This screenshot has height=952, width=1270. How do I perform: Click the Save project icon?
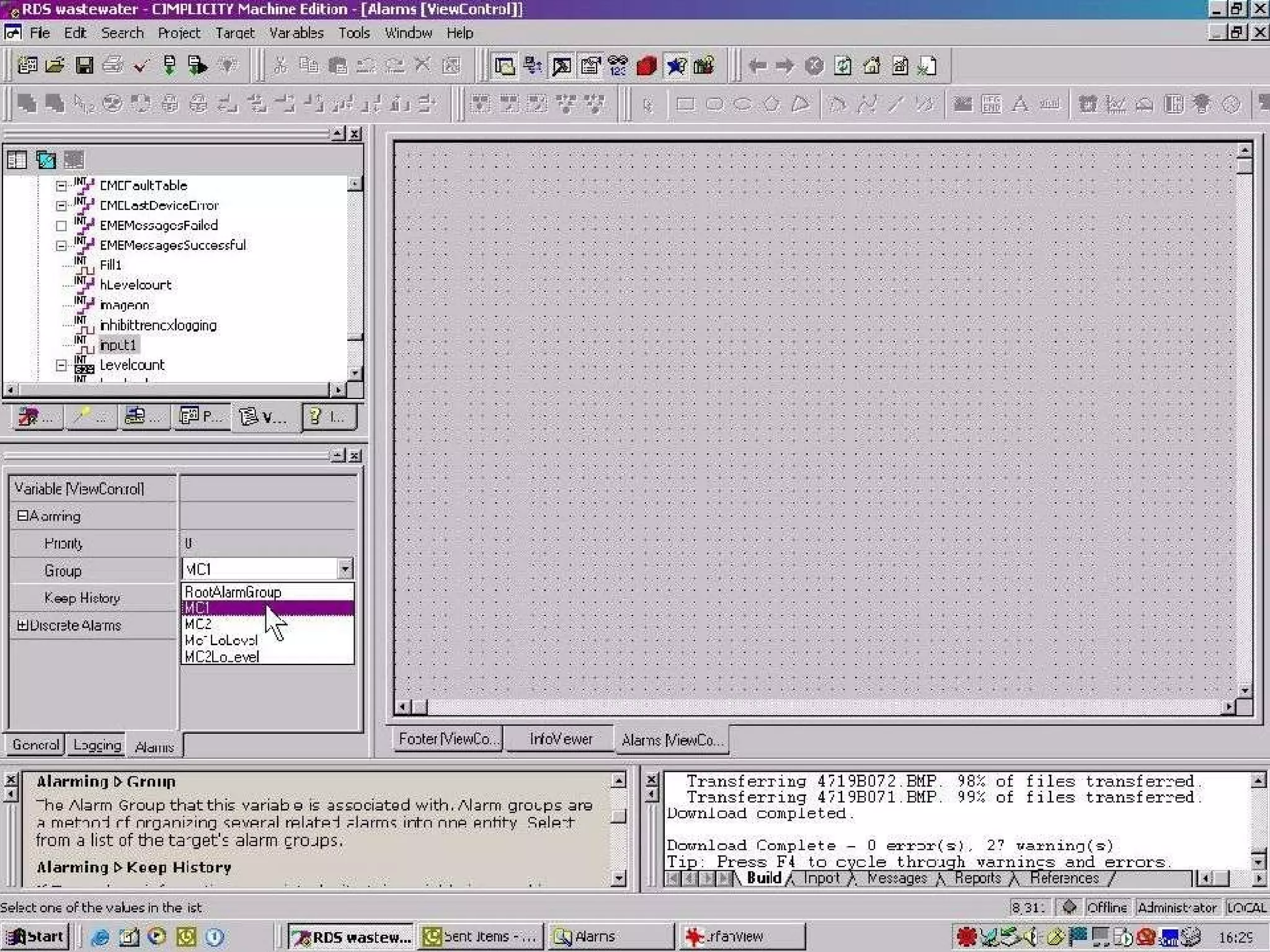pyautogui.click(x=84, y=66)
